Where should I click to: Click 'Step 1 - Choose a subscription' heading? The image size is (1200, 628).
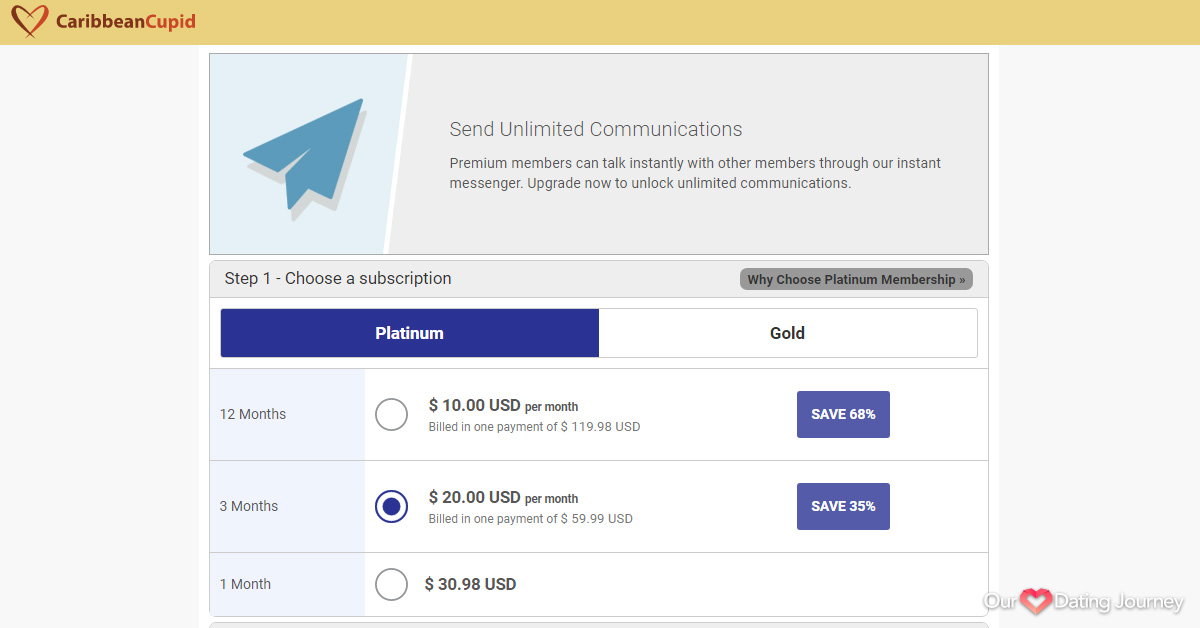pyautogui.click(x=338, y=278)
